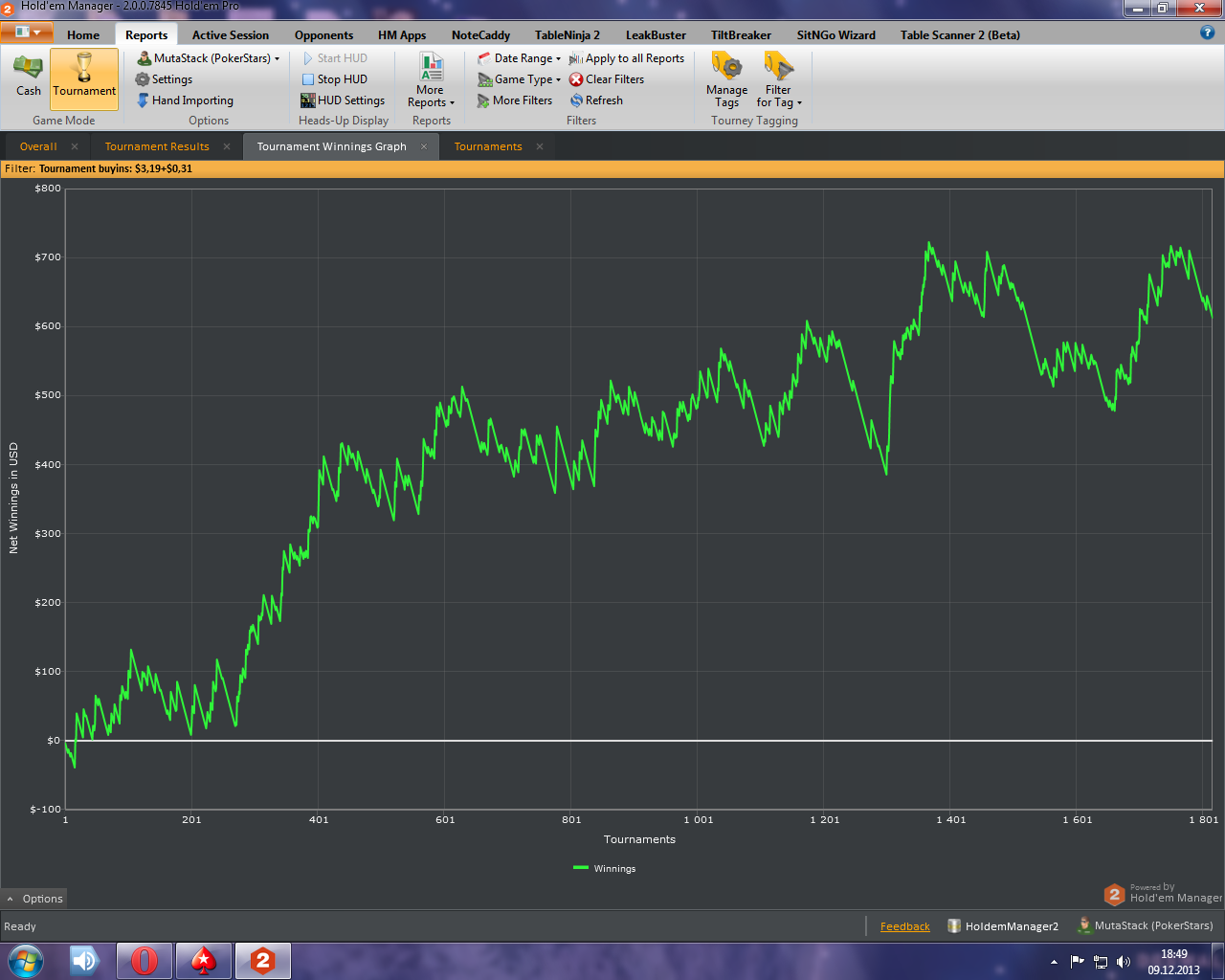Expand the Options panel at the bottom
1225x980 pixels.
coord(34,899)
